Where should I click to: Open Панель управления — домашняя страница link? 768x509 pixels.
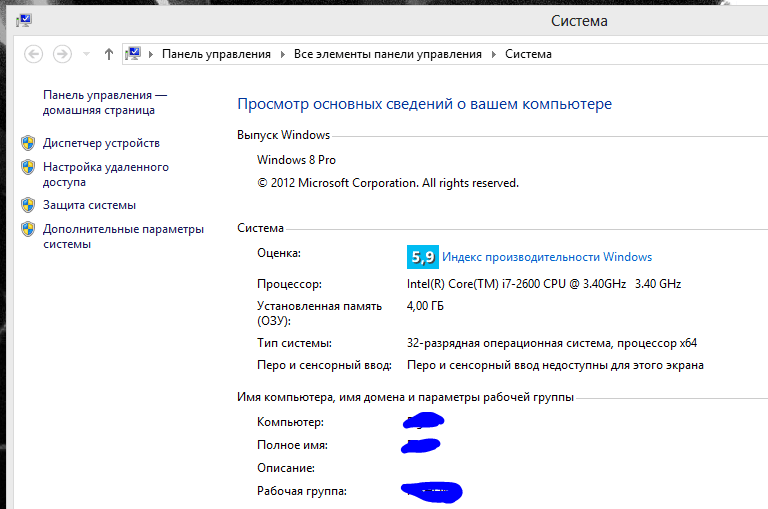[104, 102]
